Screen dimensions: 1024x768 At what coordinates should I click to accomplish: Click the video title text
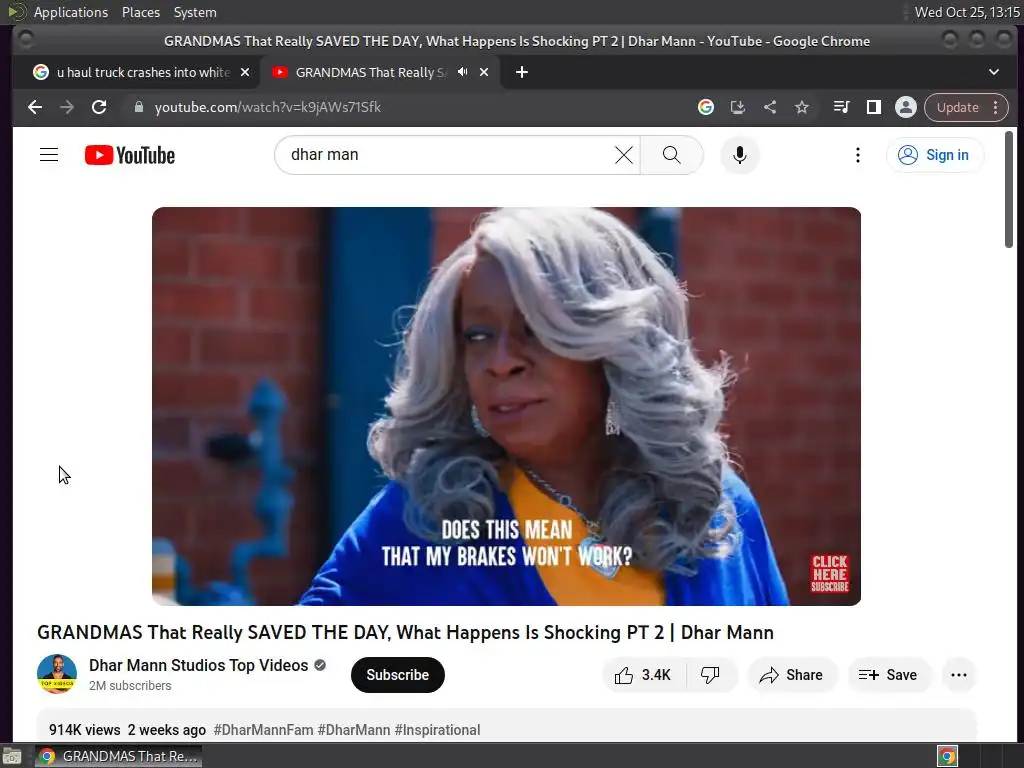(x=405, y=632)
